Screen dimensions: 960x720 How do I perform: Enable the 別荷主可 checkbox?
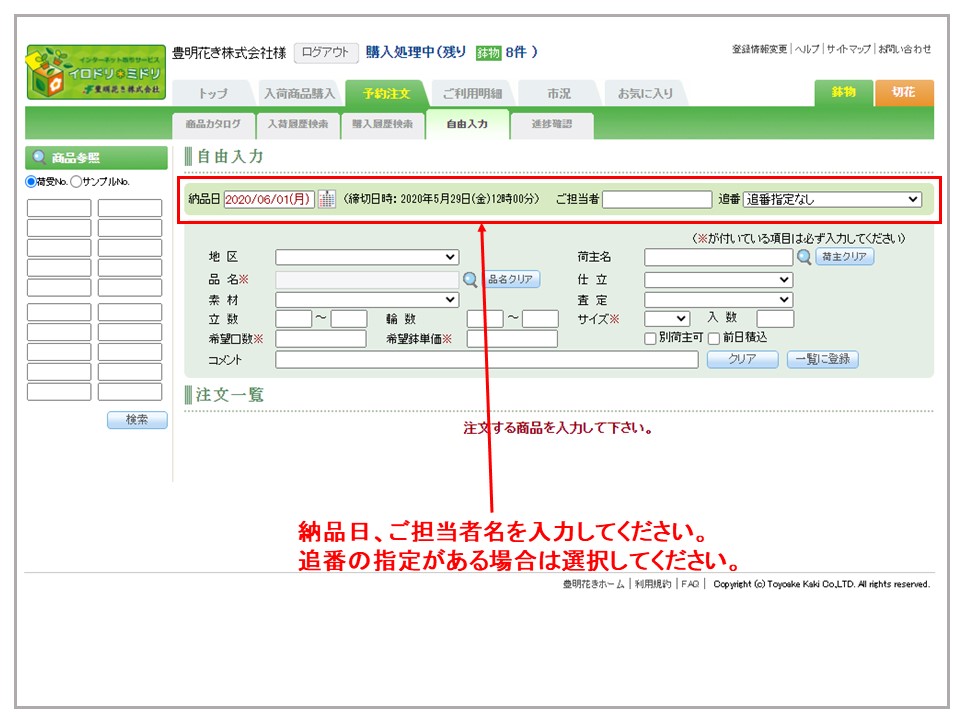651,339
